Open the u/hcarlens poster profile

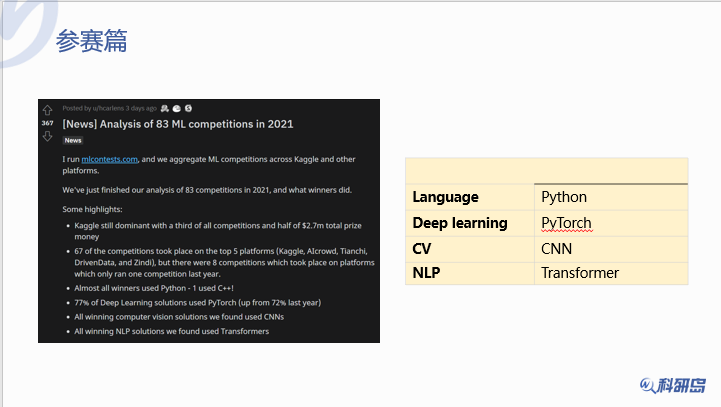click(x=109, y=109)
